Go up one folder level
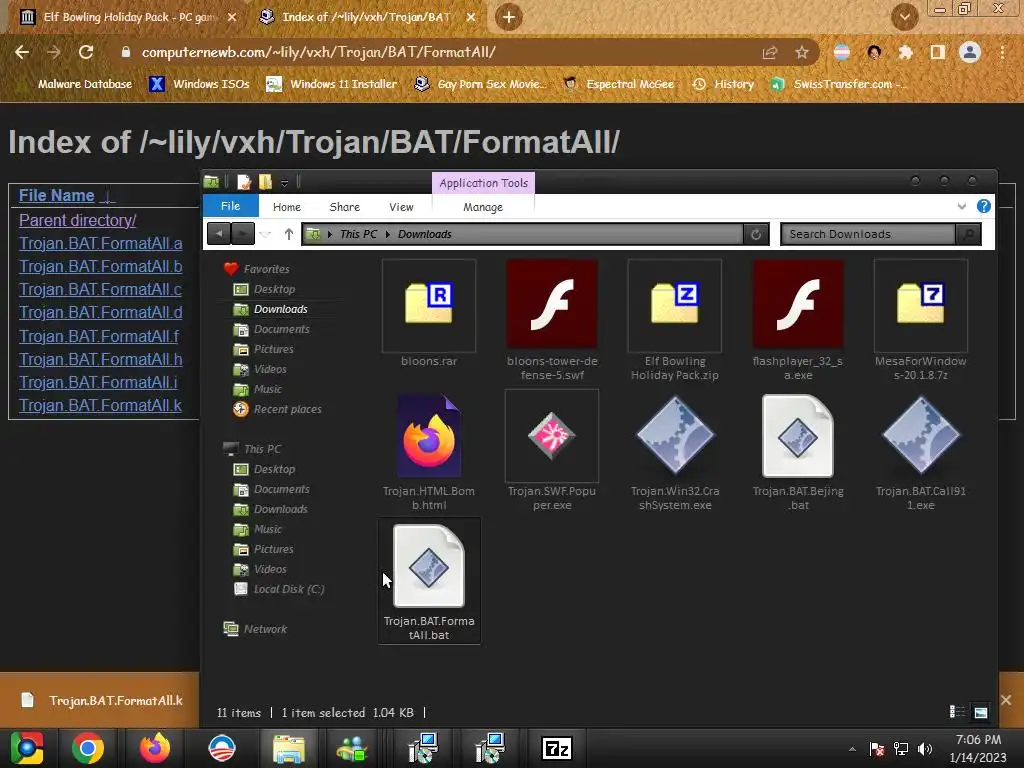This screenshot has width=1024, height=768. 289,233
